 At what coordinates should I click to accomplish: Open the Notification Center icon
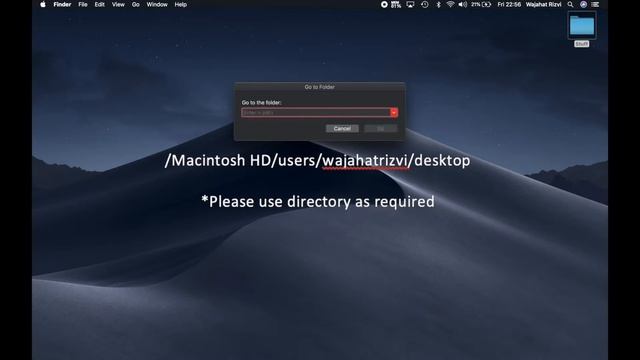point(595,4)
